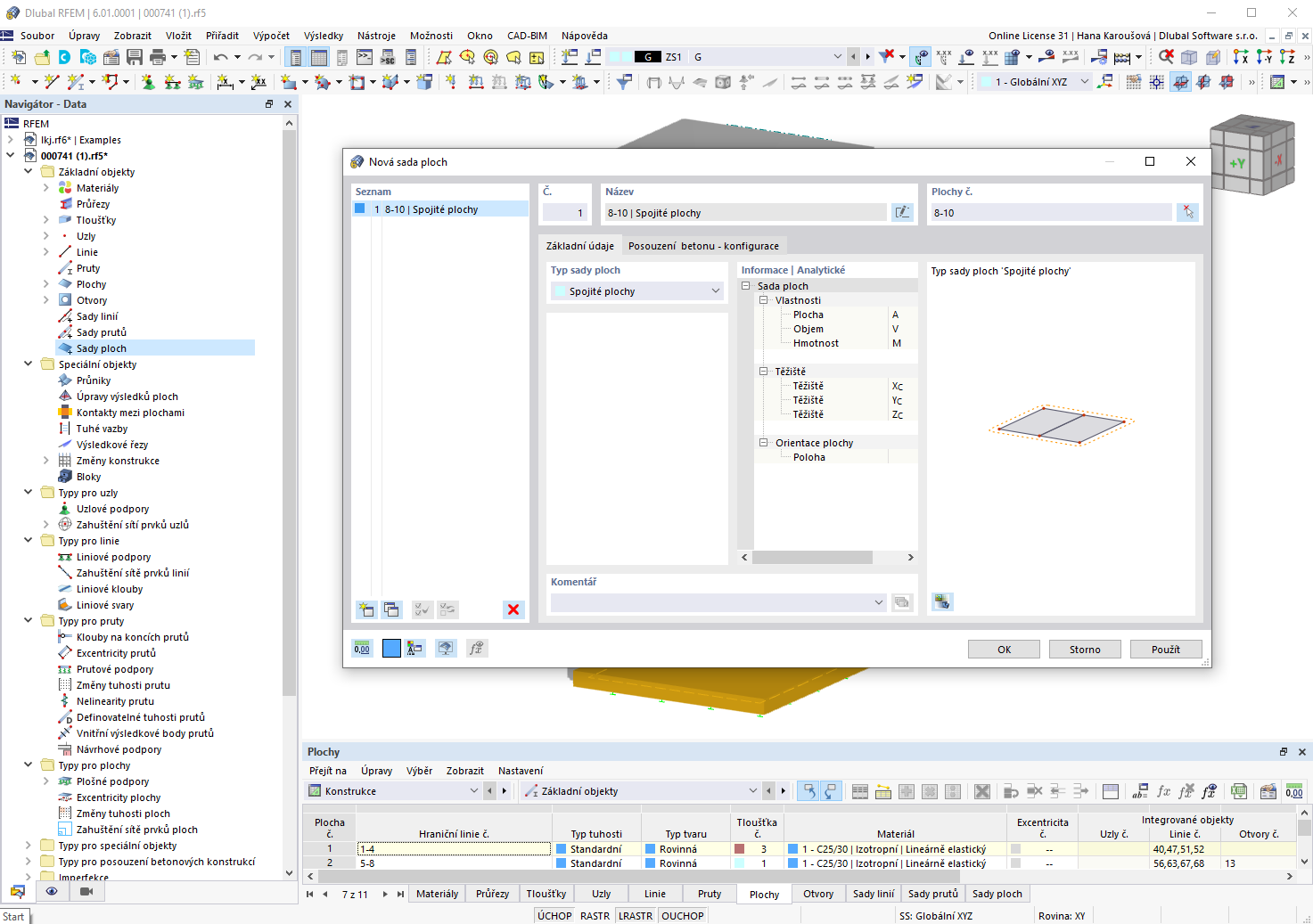This screenshot has height=924, width=1313.
Task: Toggle the highlighted view mode button near Globální XYZ
Action: pos(1180,82)
